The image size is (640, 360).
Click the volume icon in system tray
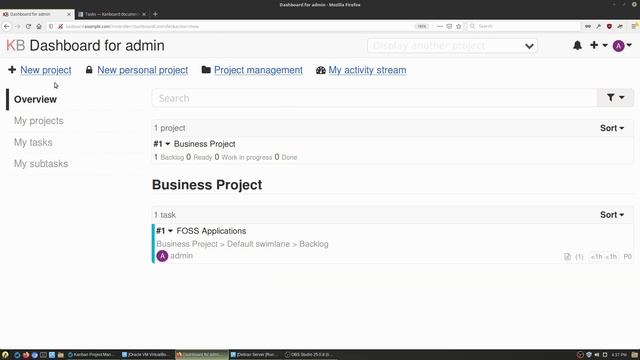(x=597, y=355)
